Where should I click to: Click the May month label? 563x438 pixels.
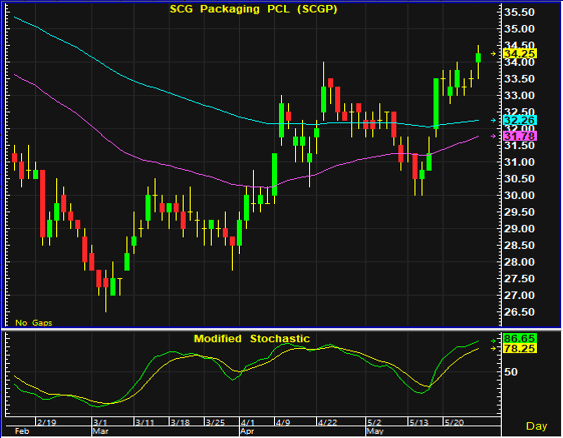(x=375, y=431)
